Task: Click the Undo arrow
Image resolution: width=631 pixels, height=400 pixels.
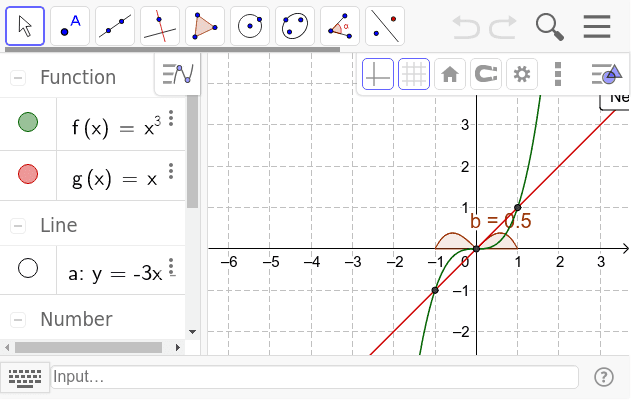Action: [x=466, y=27]
